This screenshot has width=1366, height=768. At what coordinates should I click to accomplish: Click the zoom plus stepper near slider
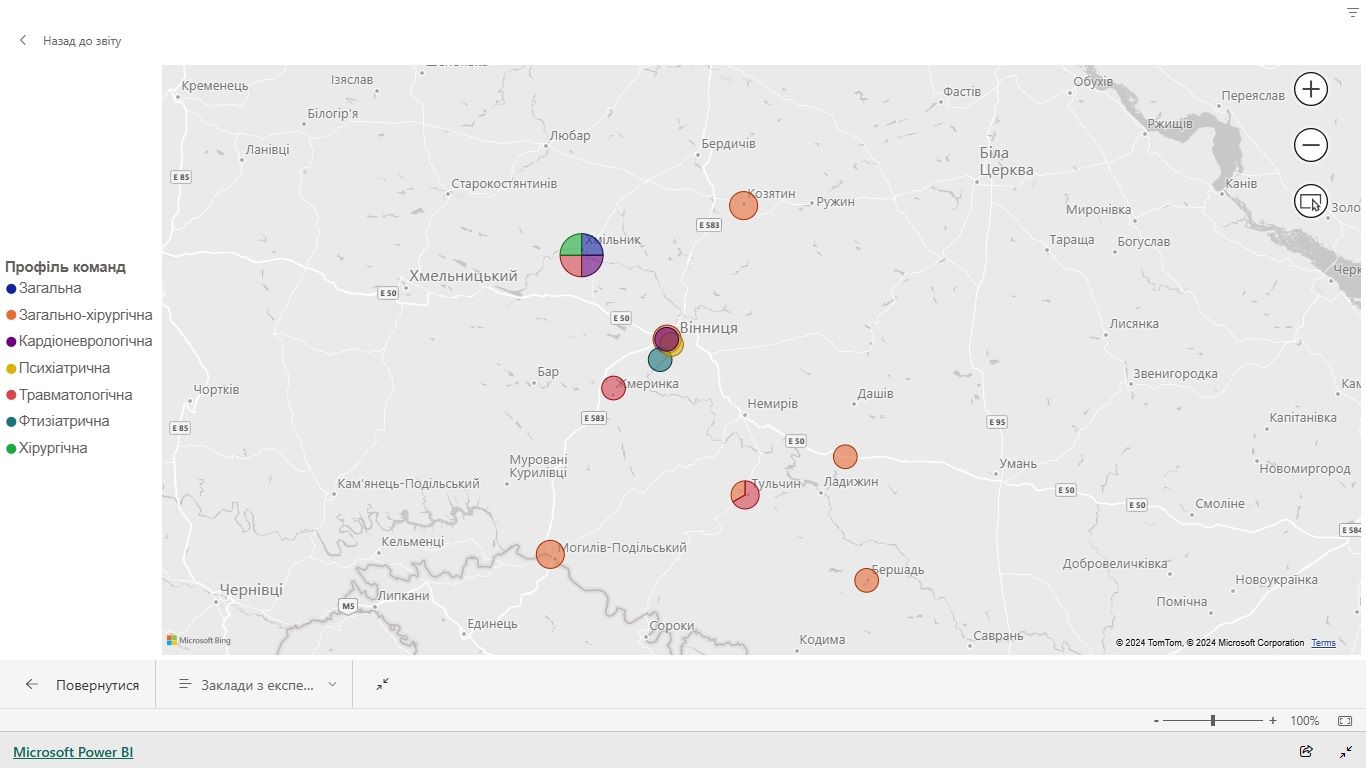click(x=1273, y=721)
